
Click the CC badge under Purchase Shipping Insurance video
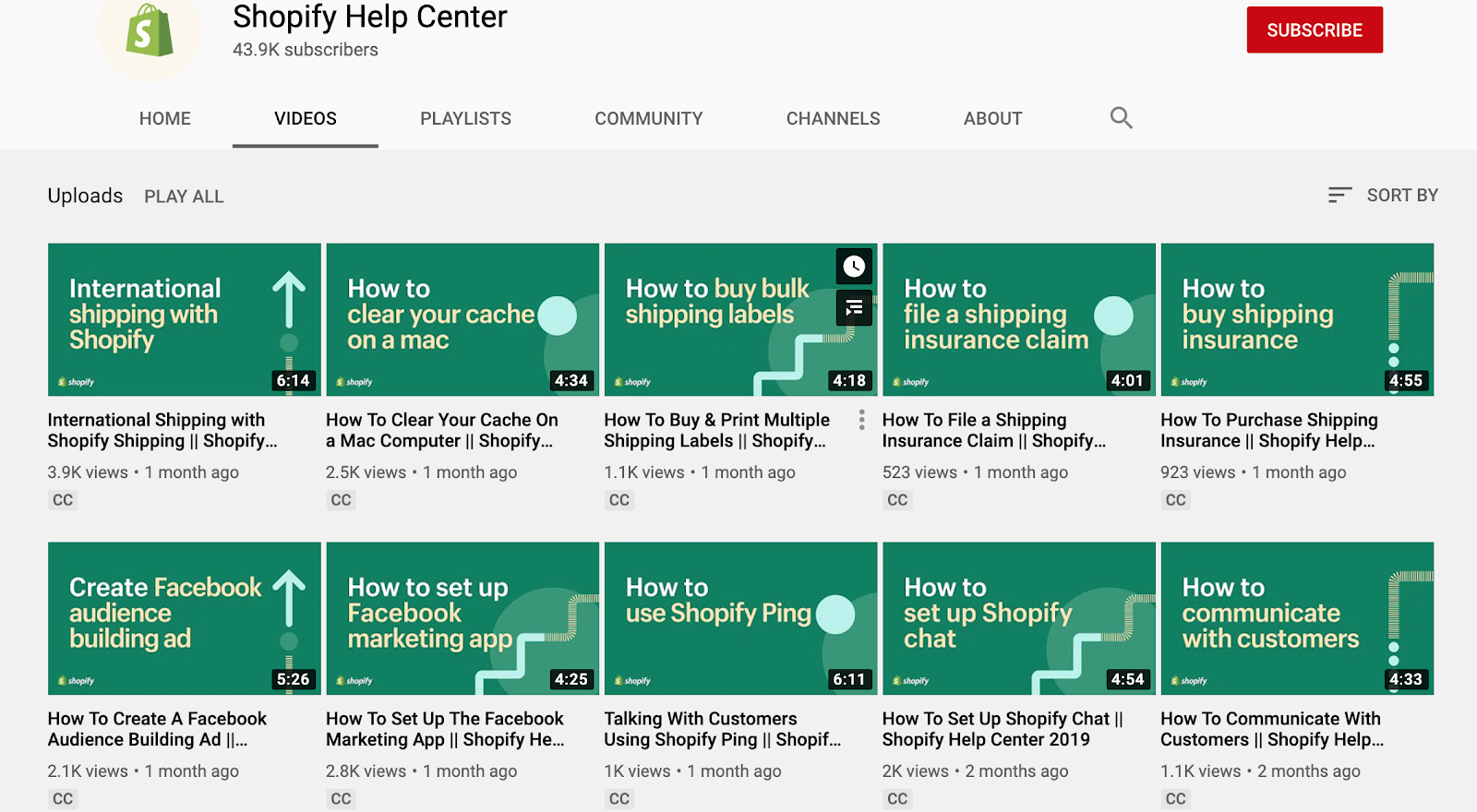(1176, 500)
